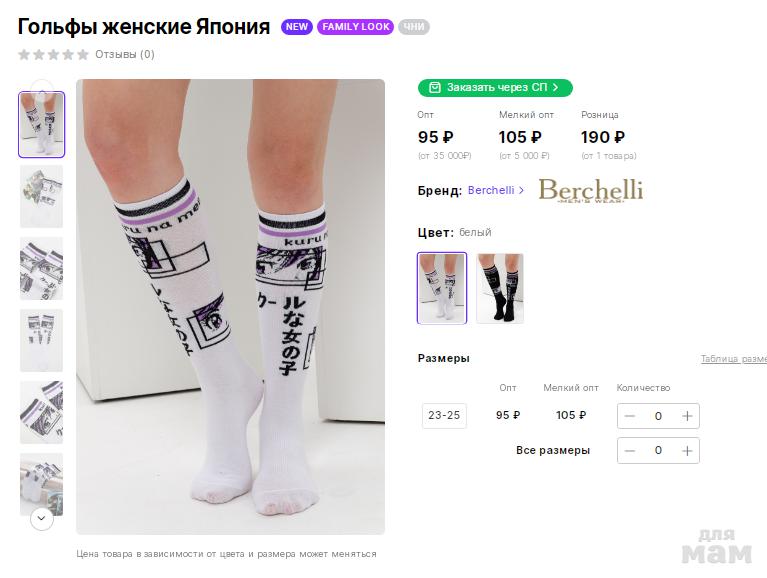Click quantity field for size 23-25
767x578 pixels.
pyautogui.click(x=658, y=416)
